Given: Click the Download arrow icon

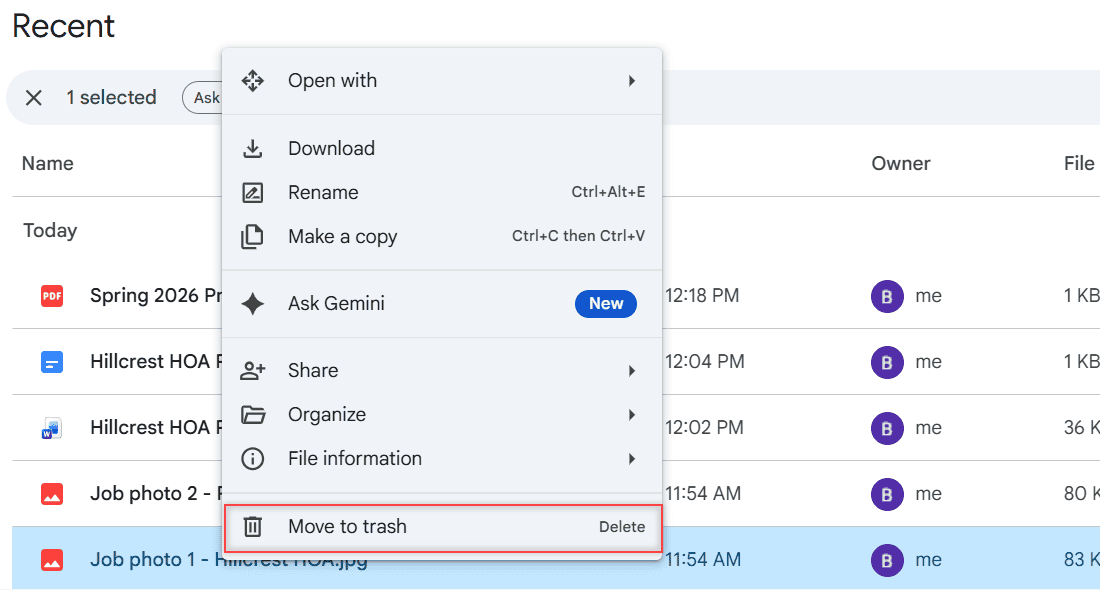Looking at the screenshot, I should click(253, 148).
